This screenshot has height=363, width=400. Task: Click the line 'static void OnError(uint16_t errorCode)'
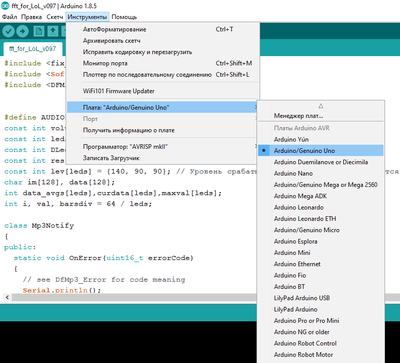[x=104, y=258]
